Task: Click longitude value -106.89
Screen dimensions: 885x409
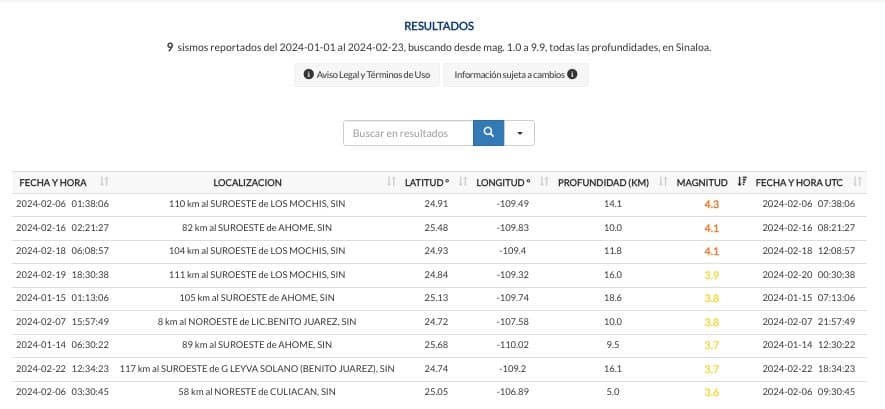Action: (512, 391)
